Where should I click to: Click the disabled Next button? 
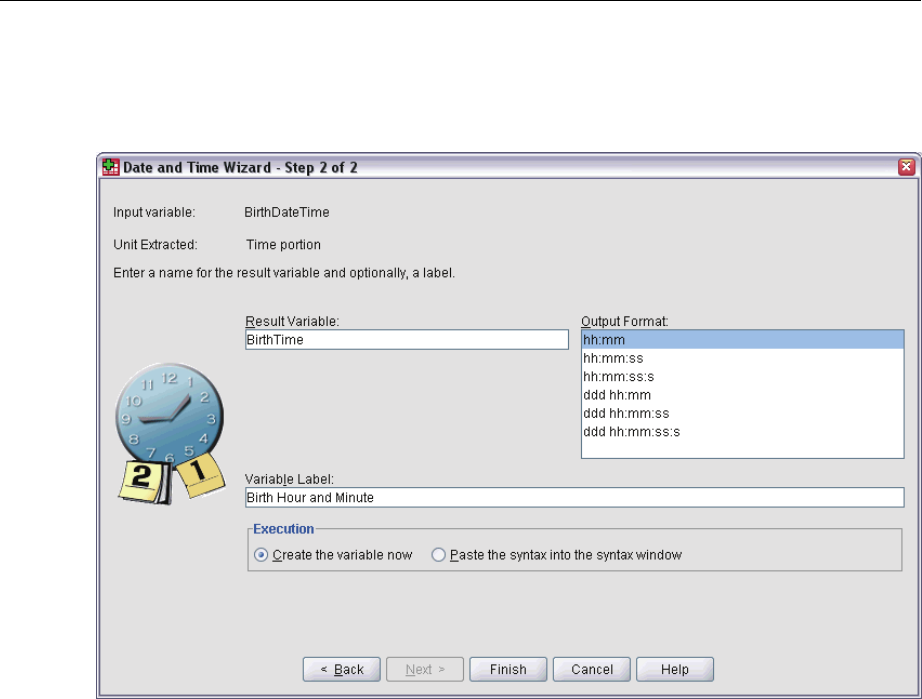point(425,670)
